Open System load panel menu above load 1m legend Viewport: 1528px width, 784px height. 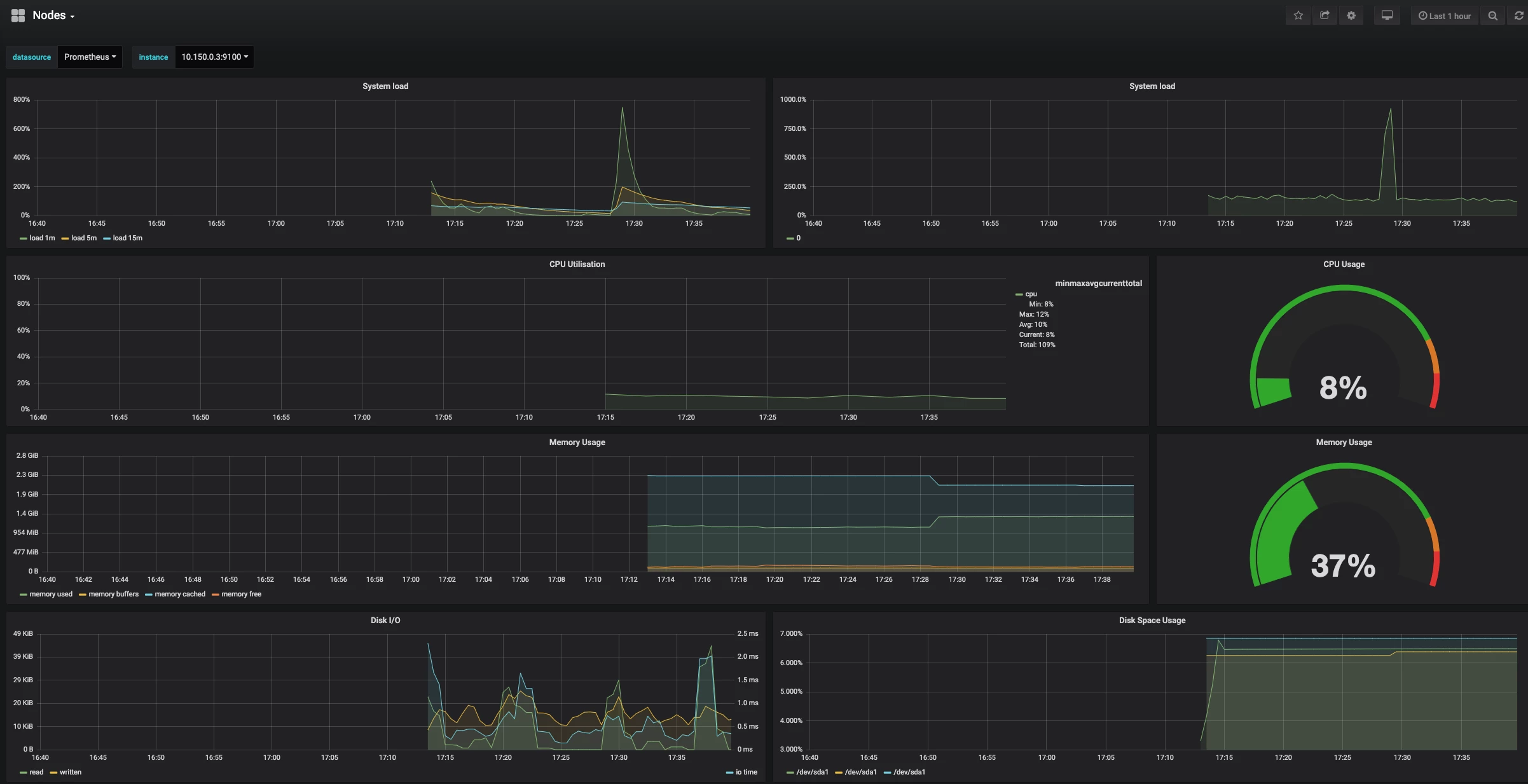[385, 86]
